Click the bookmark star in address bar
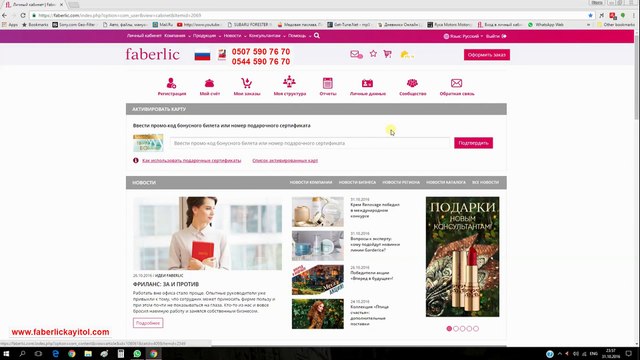 [x=590, y=16]
